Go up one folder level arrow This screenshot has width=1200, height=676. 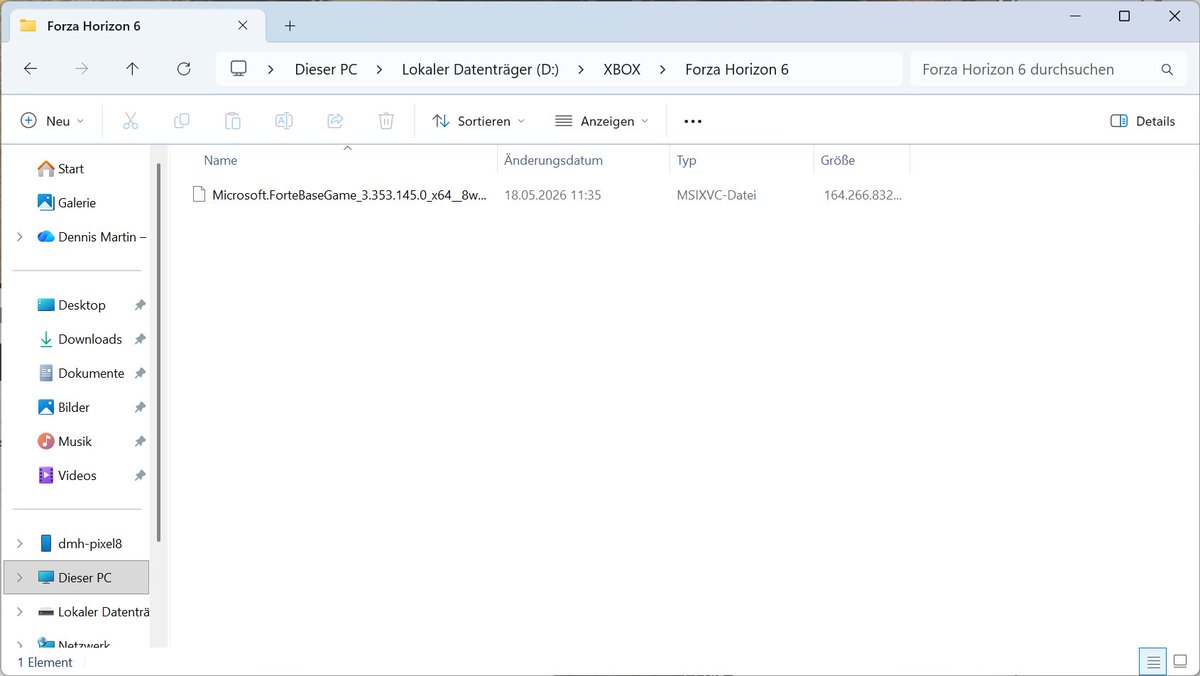(x=132, y=69)
